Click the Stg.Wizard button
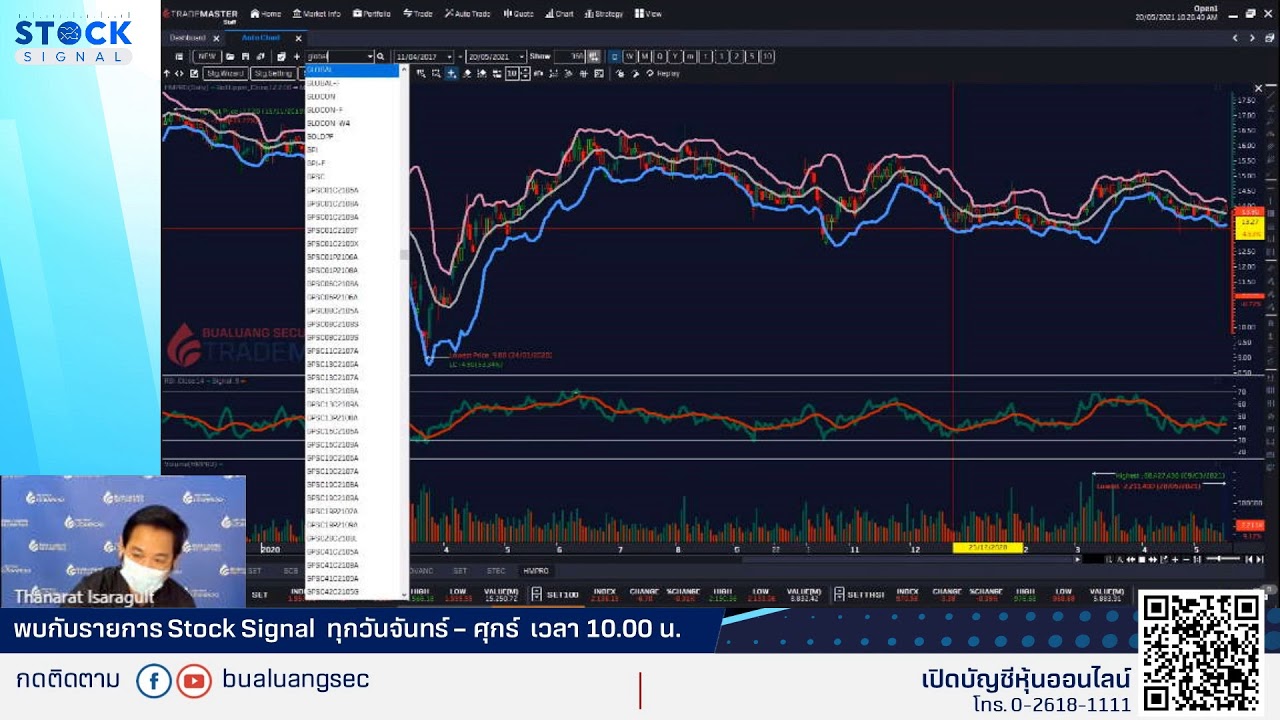Viewport: 1280px width, 720px height. (x=225, y=73)
